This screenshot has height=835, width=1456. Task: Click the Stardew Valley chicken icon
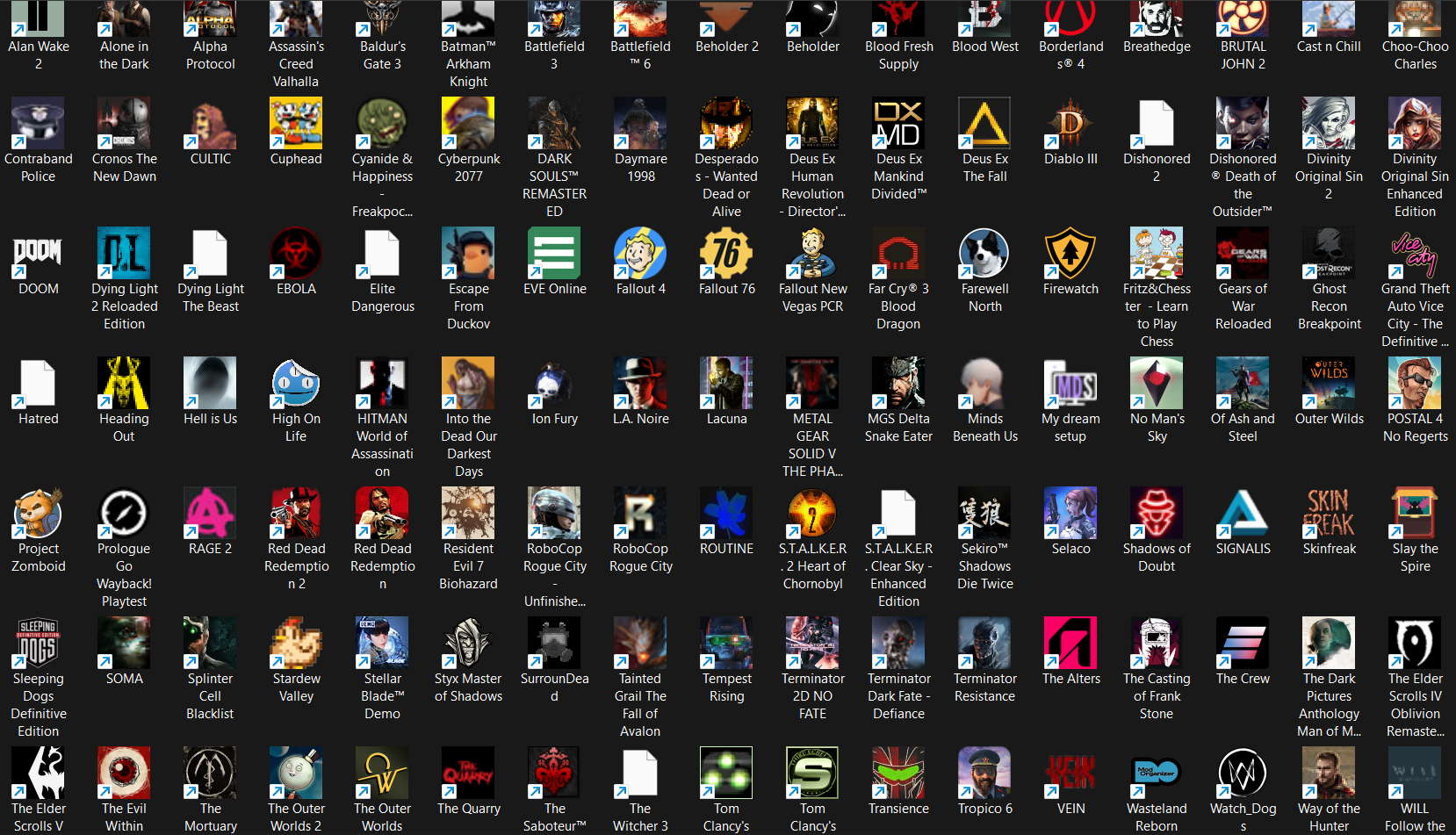[296, 644]
